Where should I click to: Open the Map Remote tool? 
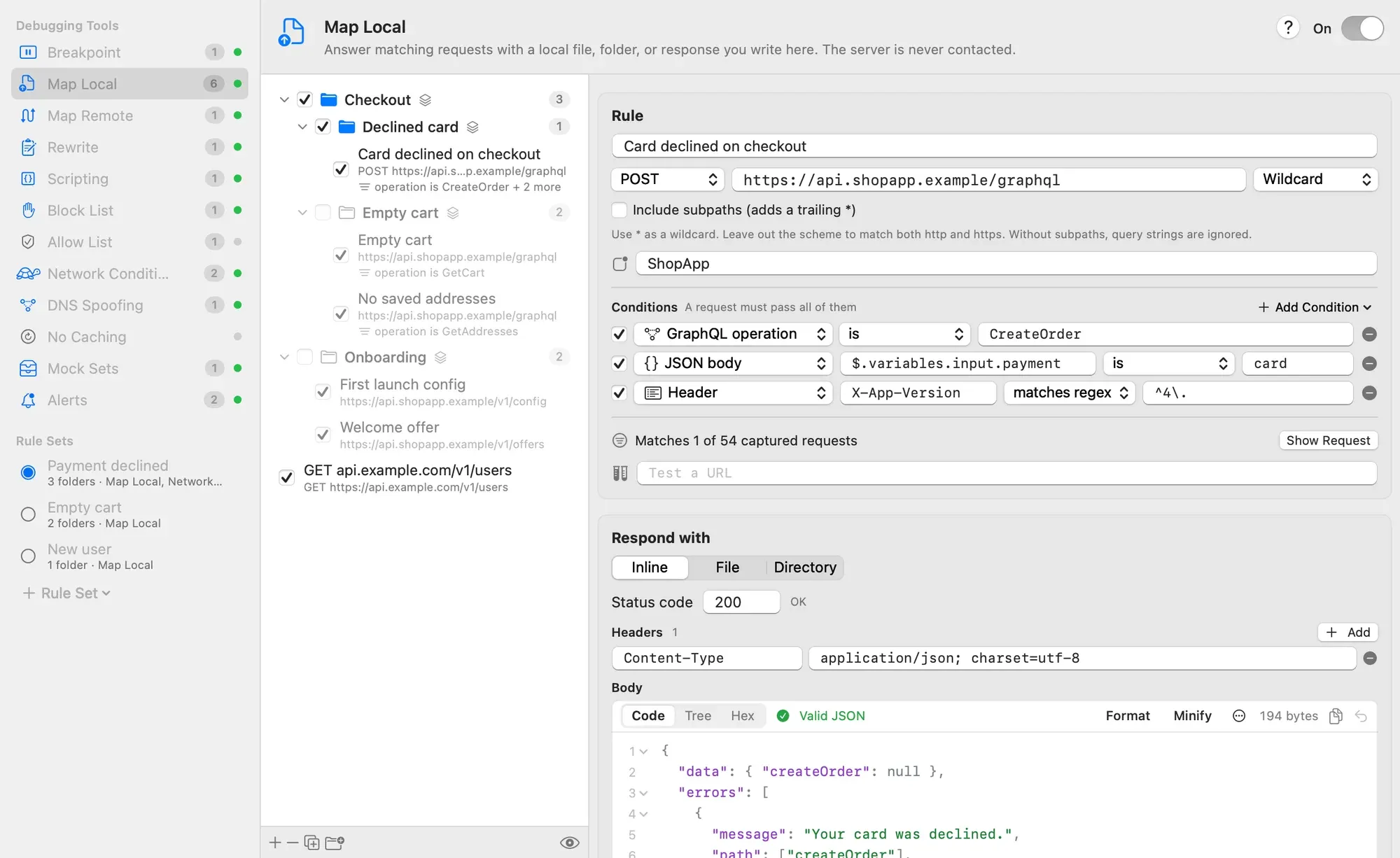pyautogui.click(x=129, y=115)
